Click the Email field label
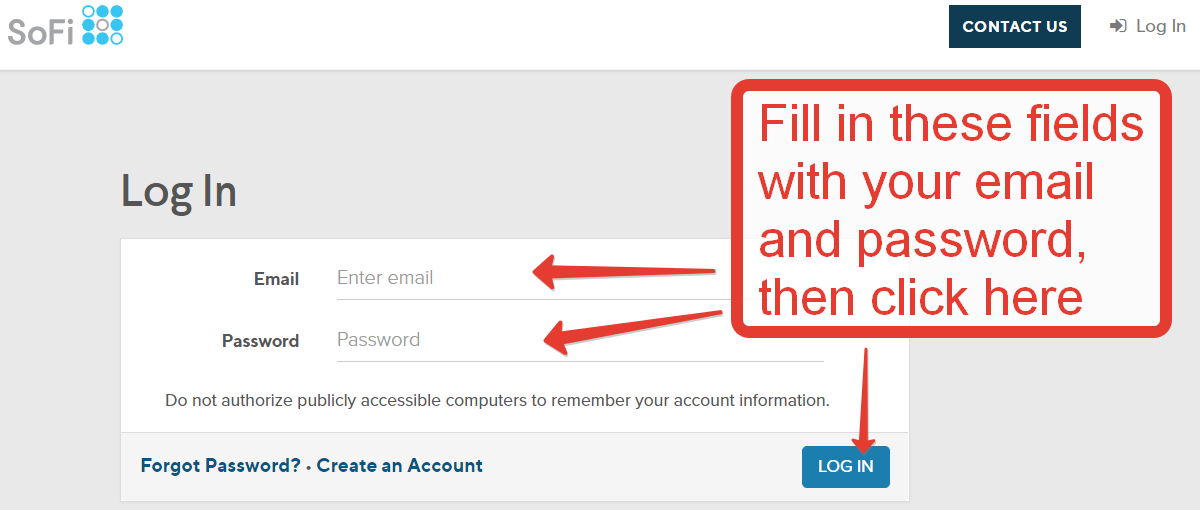The image size is (1200, 510). click(x=276, y=279)
